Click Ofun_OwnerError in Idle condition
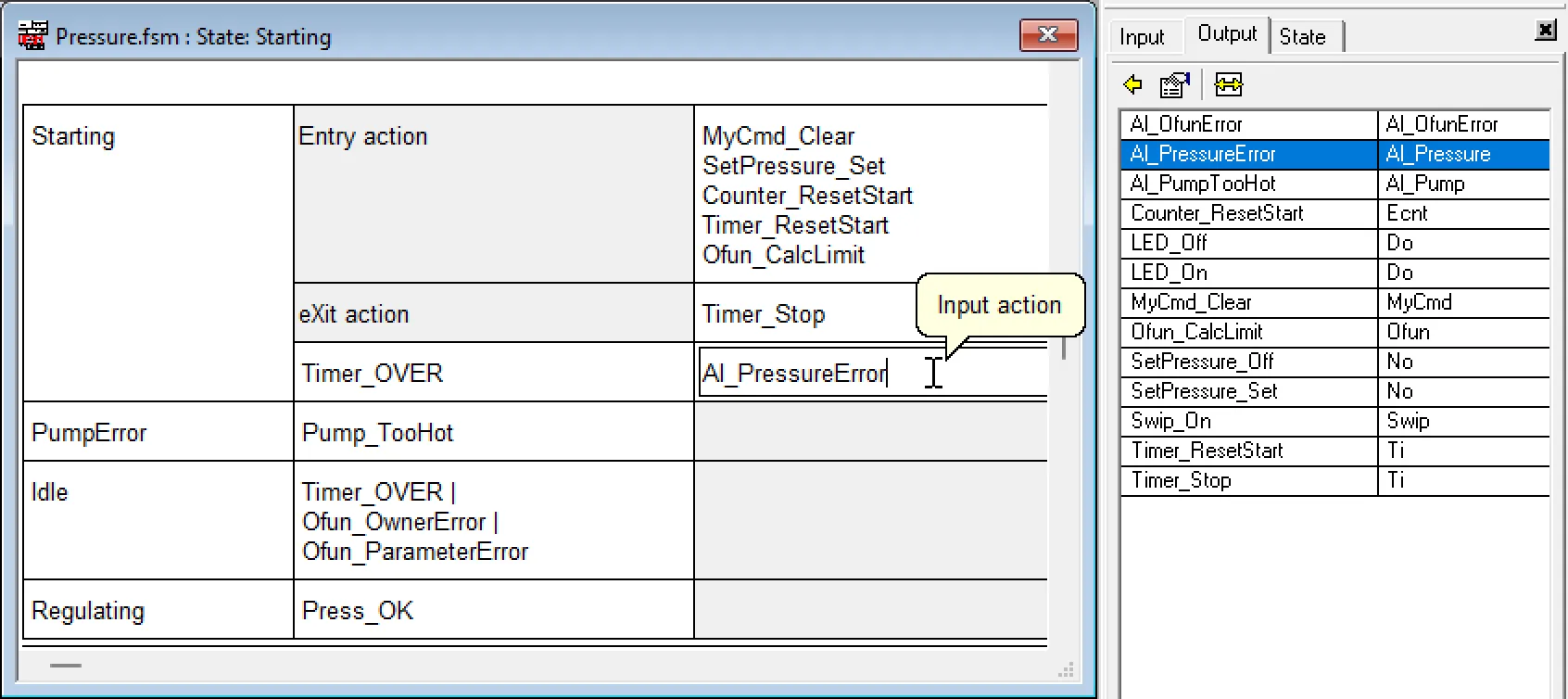Image resolution: width=1568 pixels, height=699 pixels. 395,522
